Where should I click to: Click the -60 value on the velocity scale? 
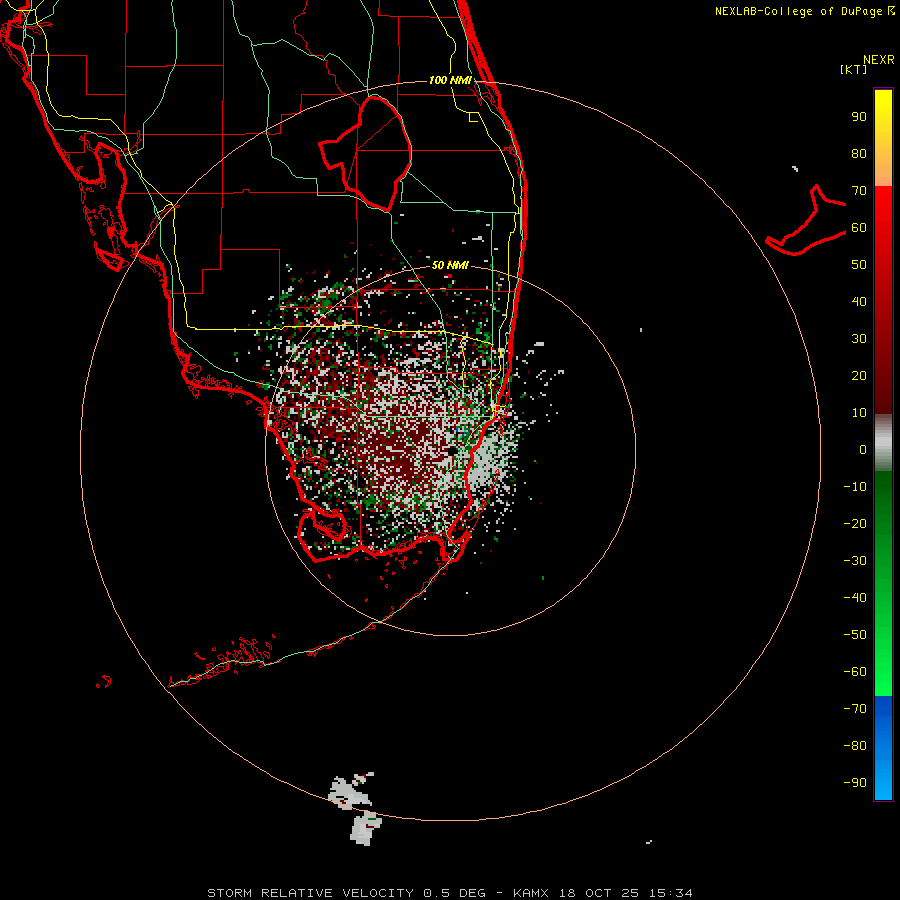coord(855,672)
